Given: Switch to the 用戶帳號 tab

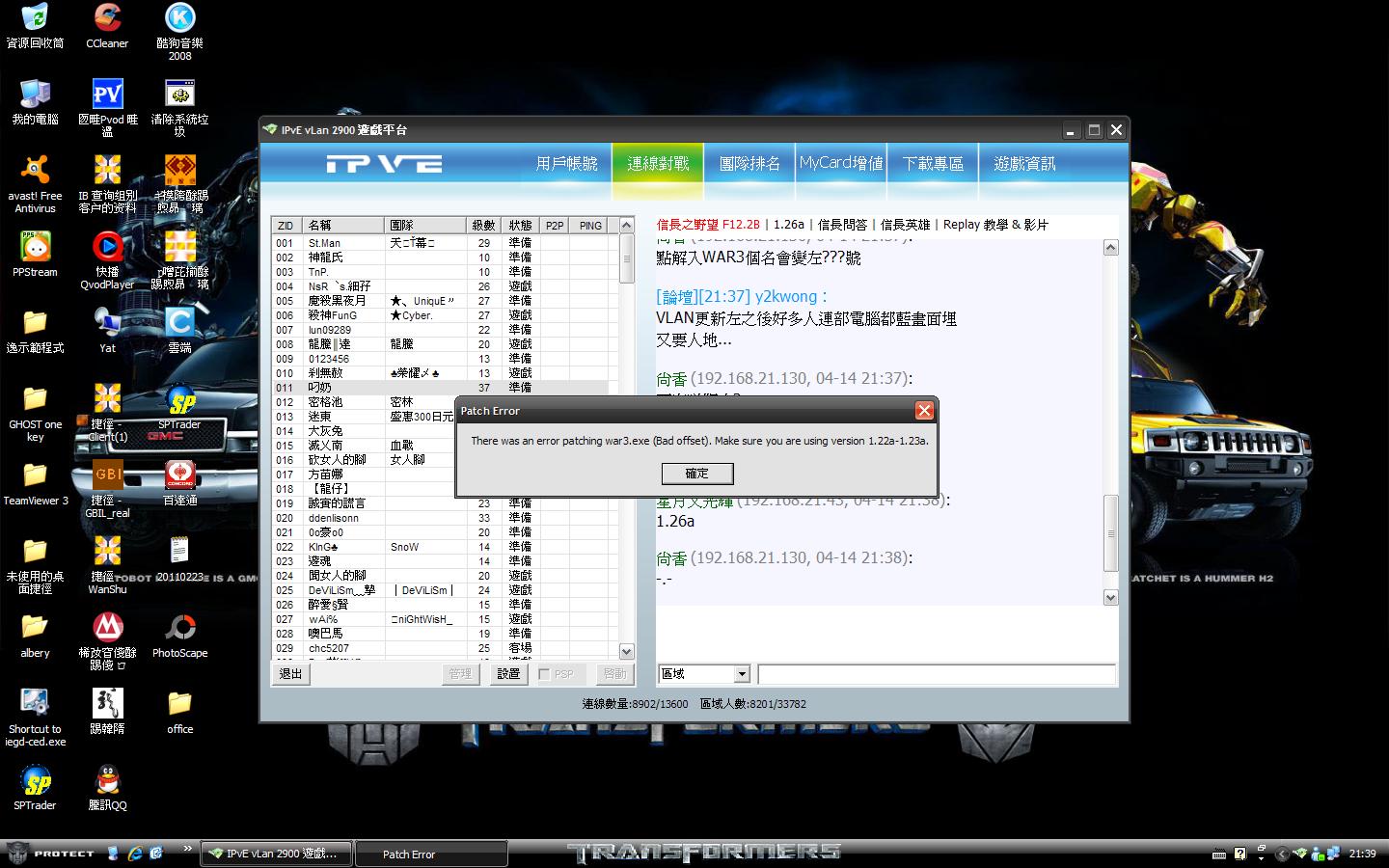Looking at the screenshot, I should [x=566, y=164].
